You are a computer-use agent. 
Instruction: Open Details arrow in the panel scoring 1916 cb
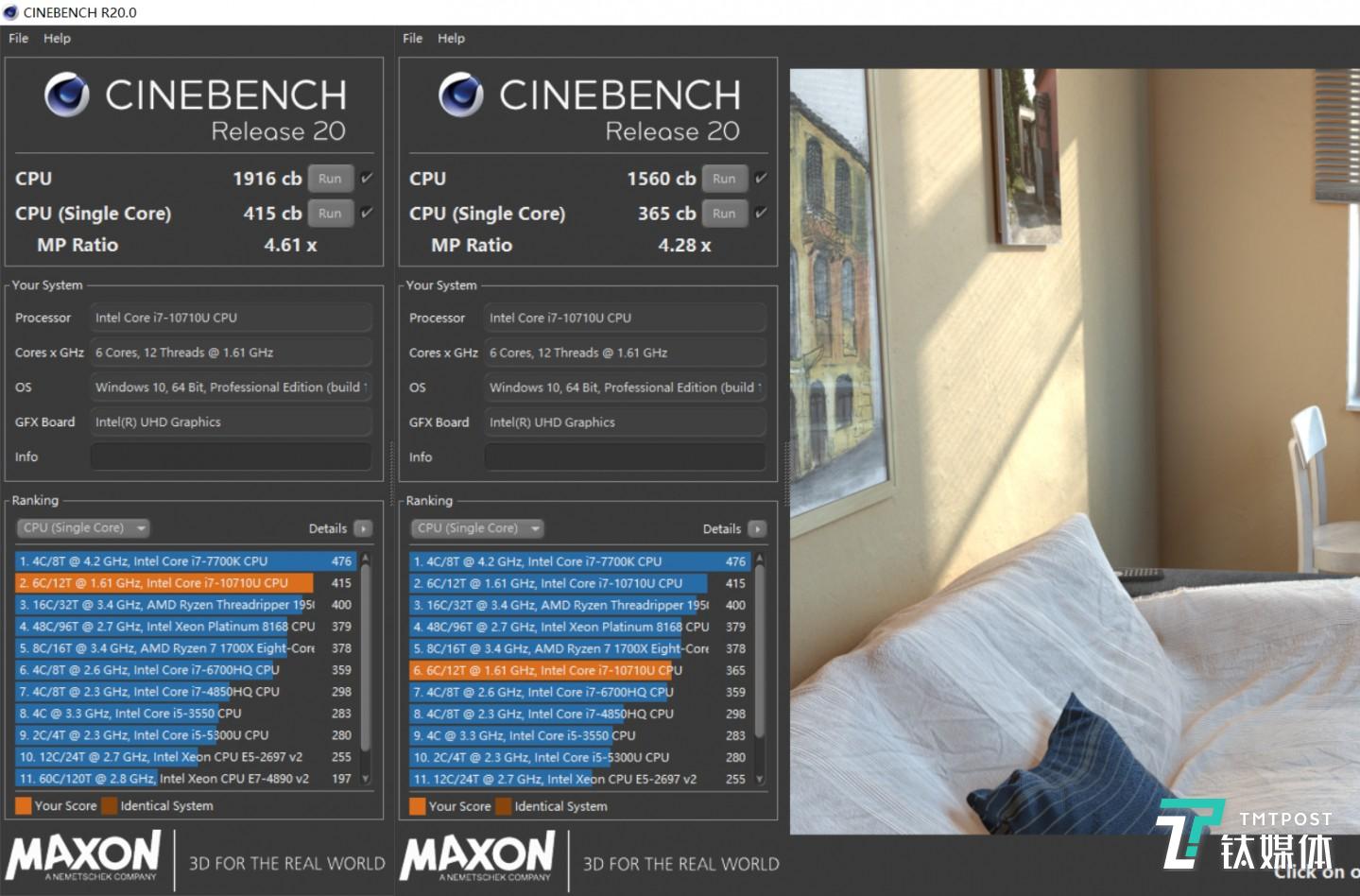click(364, 529)
